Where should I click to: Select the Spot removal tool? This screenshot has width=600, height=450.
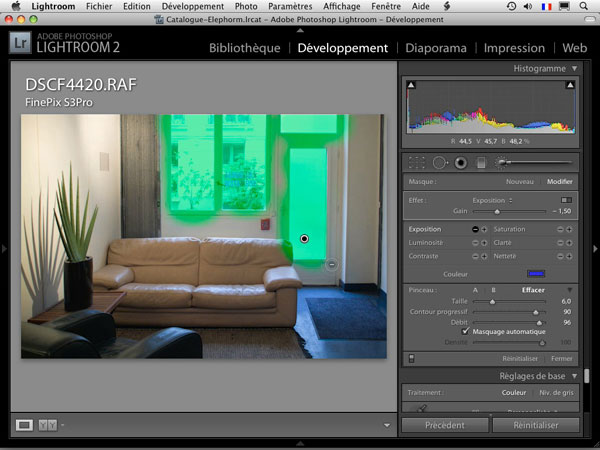[440, 163]
